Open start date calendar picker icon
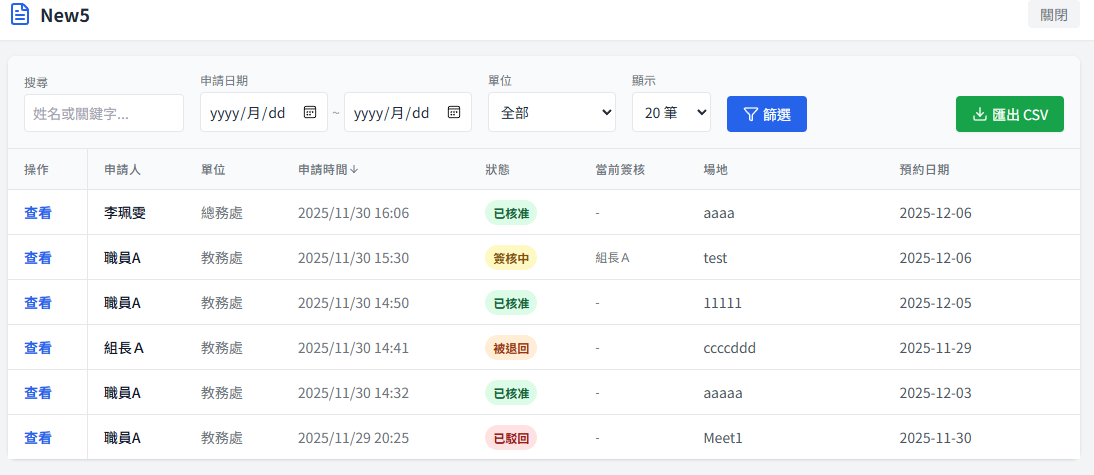 (x=310, y=112)
